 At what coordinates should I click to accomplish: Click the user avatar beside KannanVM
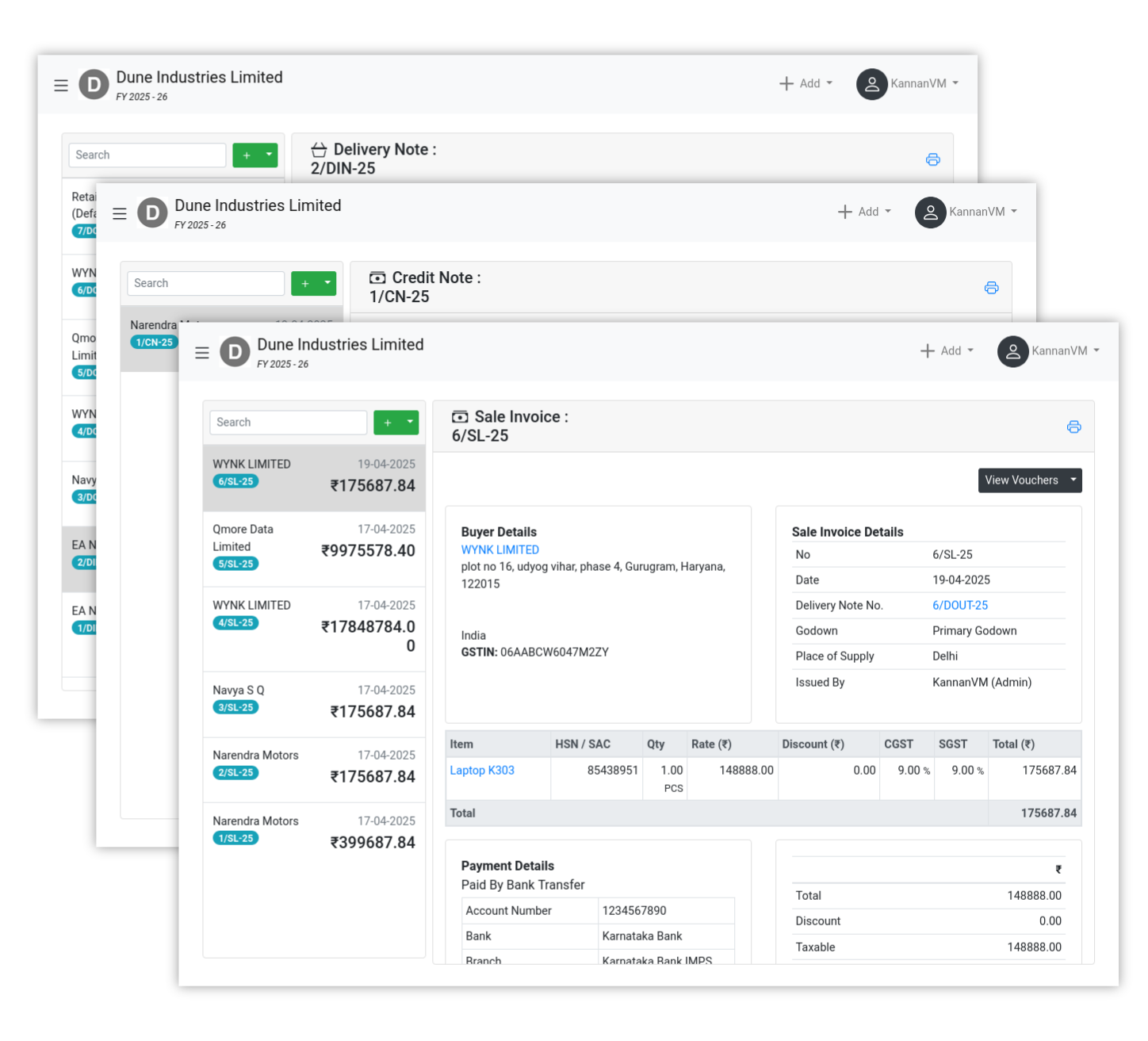point(1012,351)
